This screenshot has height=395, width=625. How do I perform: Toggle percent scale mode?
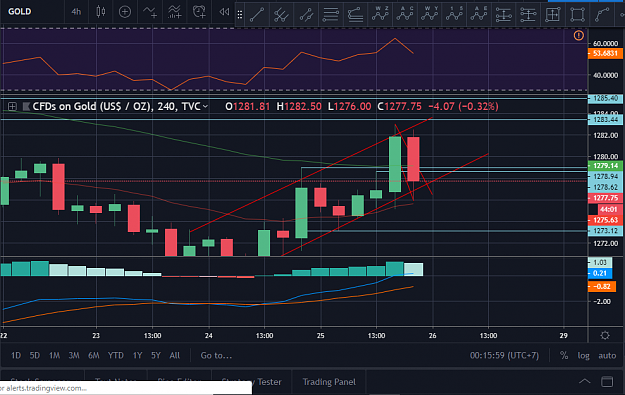tap(564, 356)
